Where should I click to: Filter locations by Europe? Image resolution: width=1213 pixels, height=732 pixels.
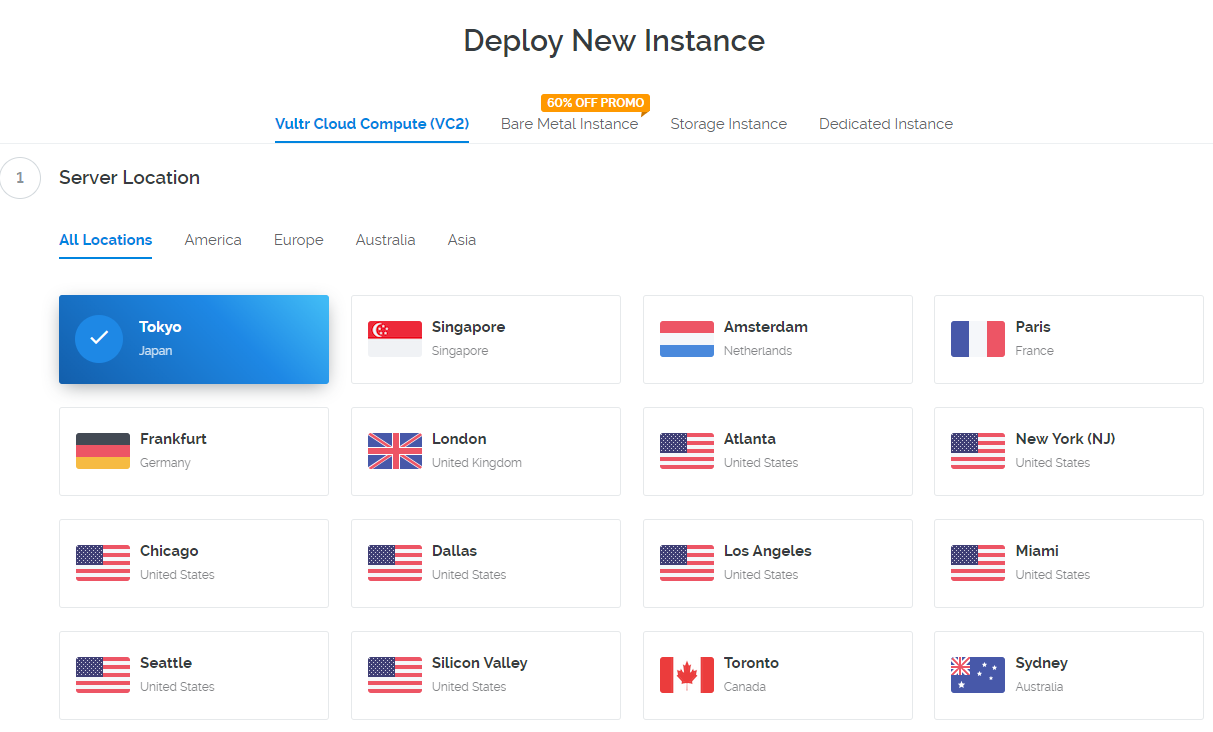298,240
